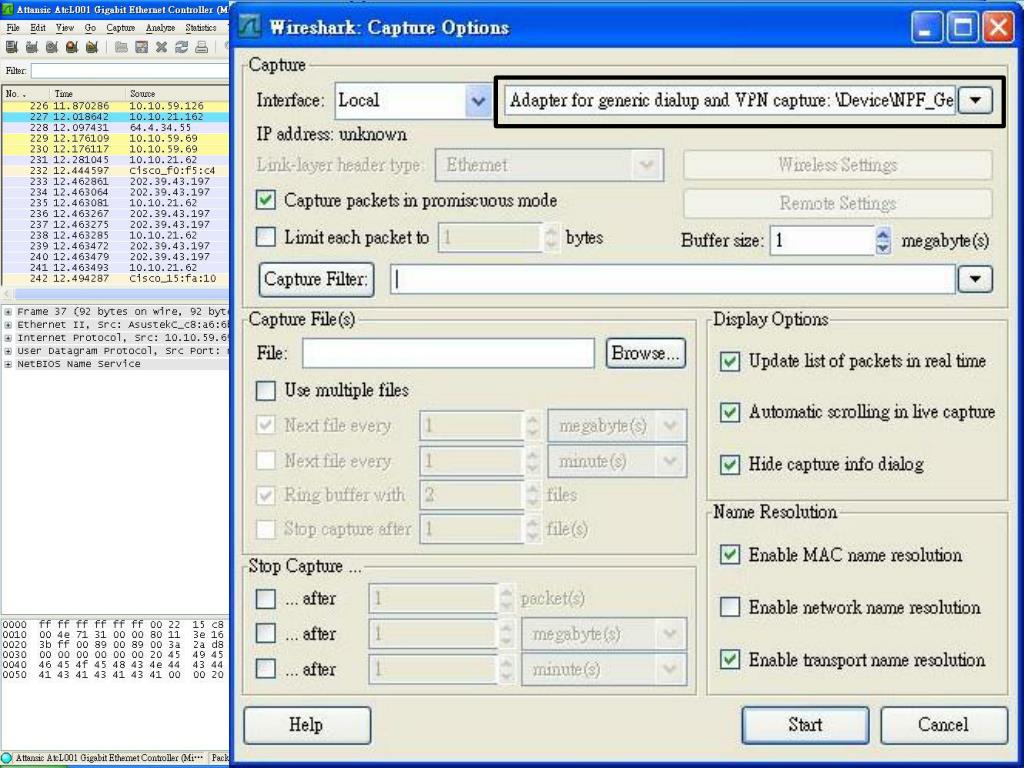Image resolution: width=1024 pixels, height=768 pixels.
Task: Select packet 232 from Cisco_f0:f5:c4
Action: pyautogui.click(x=116, y=170)
